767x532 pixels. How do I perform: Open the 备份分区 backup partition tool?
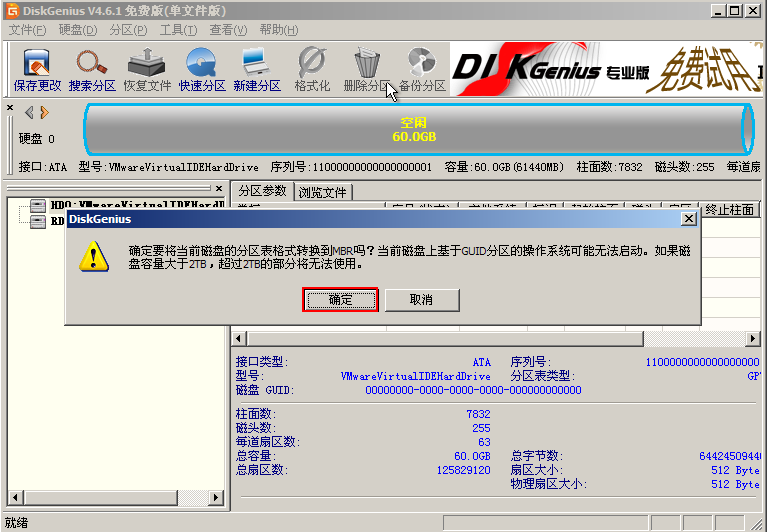tap(422, 69)
